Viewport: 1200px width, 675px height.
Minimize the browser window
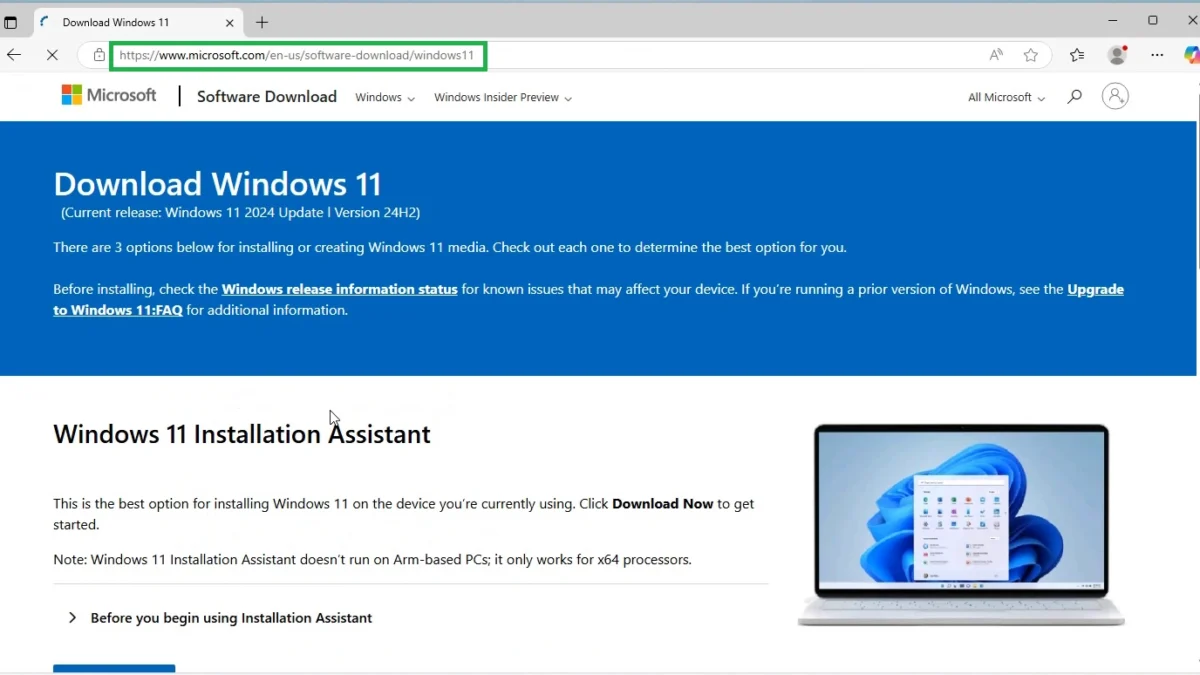point(1113,20)
